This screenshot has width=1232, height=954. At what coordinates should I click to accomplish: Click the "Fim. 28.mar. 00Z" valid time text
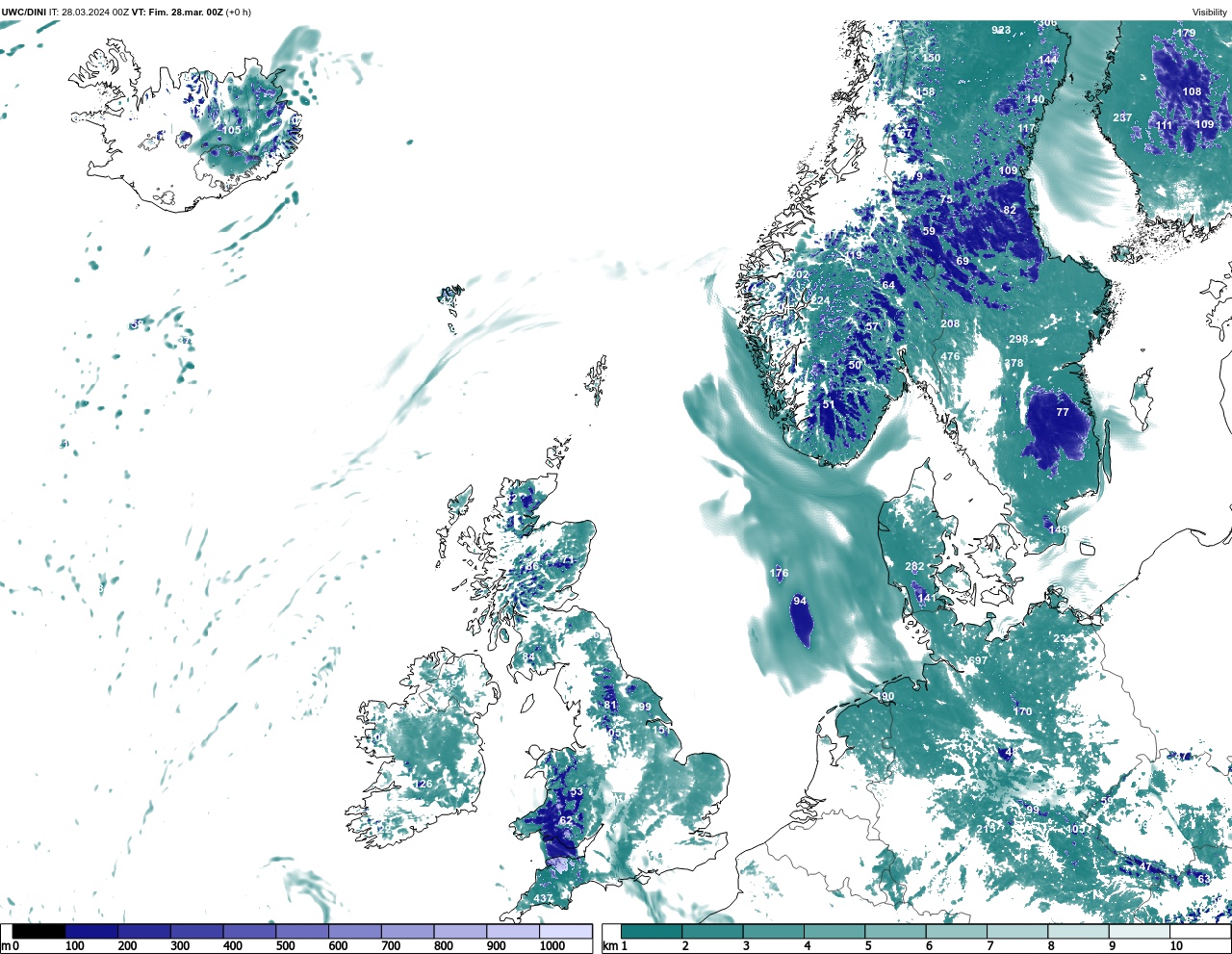click(x=186, y=13)
